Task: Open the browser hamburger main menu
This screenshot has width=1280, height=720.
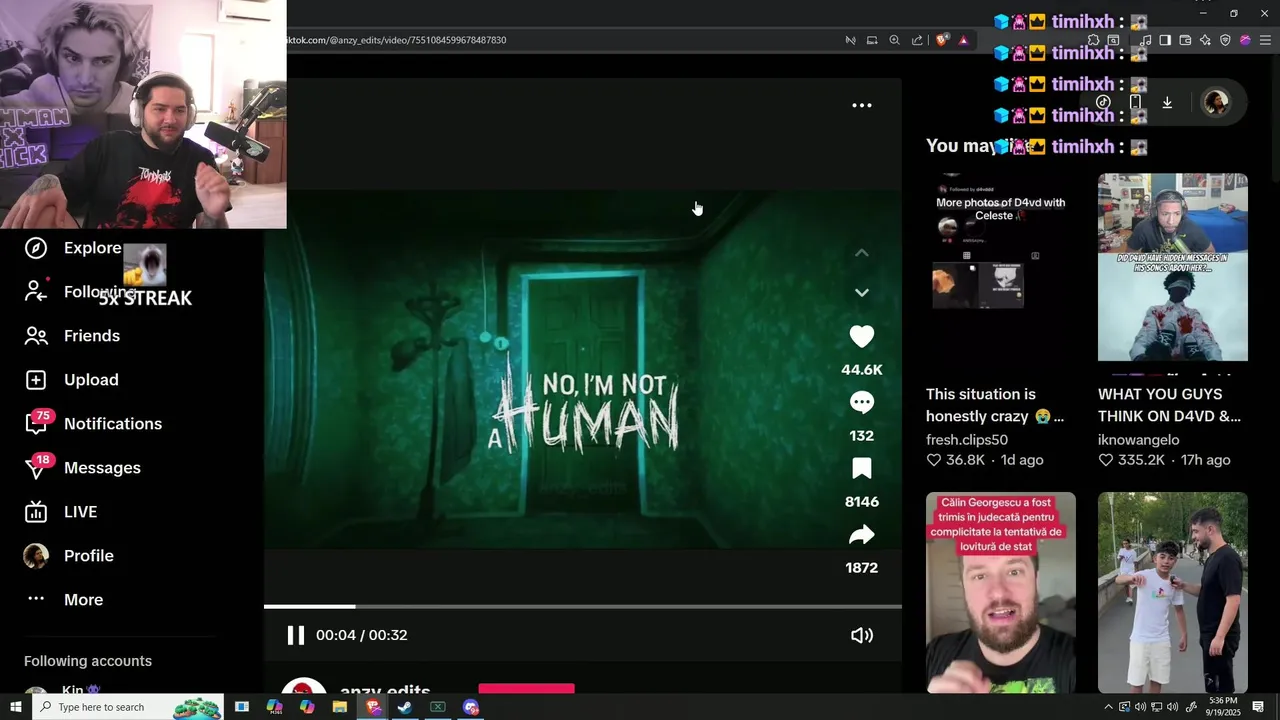Action: (x=1265, y=40)
